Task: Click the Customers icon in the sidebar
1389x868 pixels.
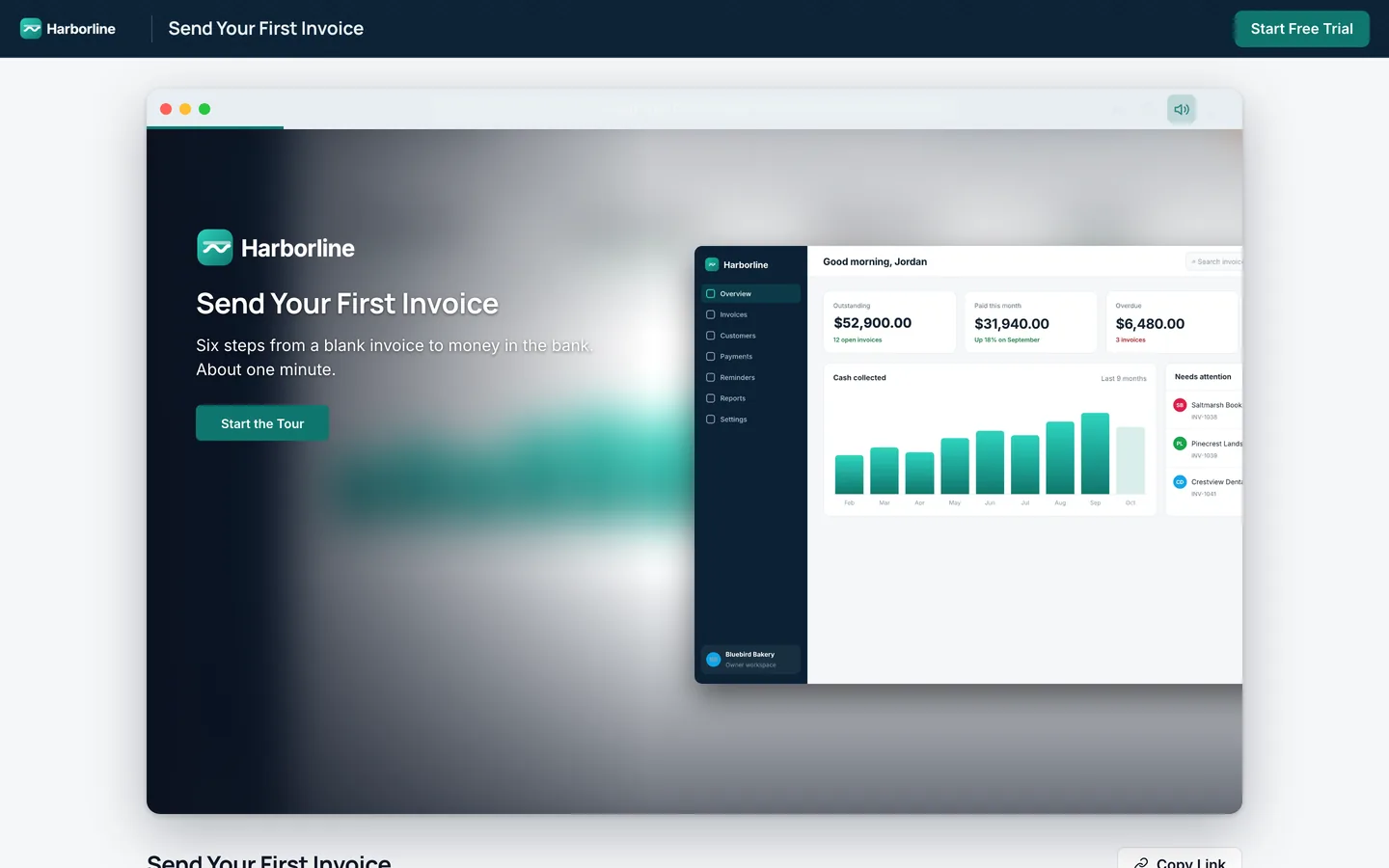Action: [x=711, y=336]
